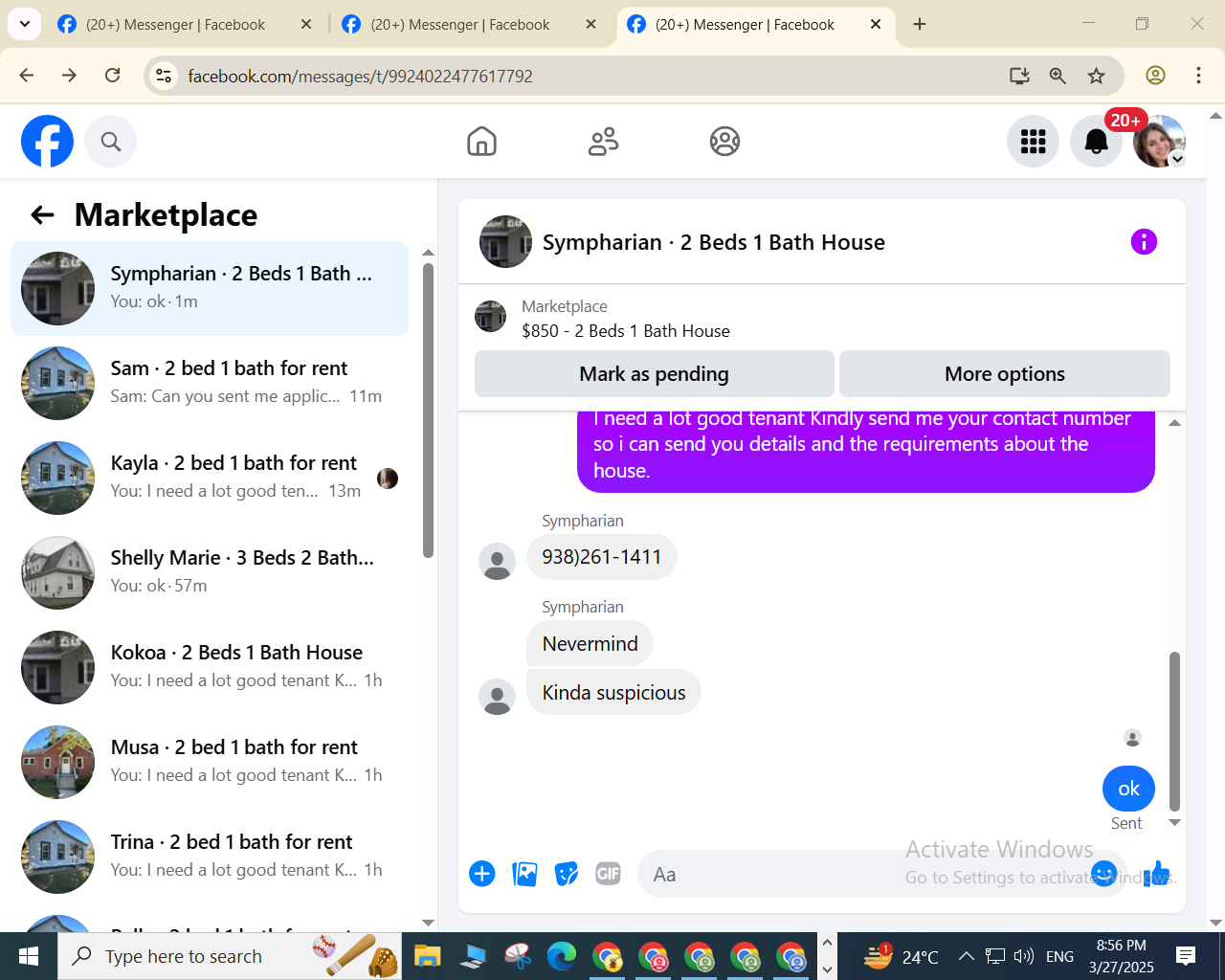Viewport: 1225px width, 980px height.
Task: Click the Marketplace listing thumbnail in chat
Action: click(x=491, y=317)
